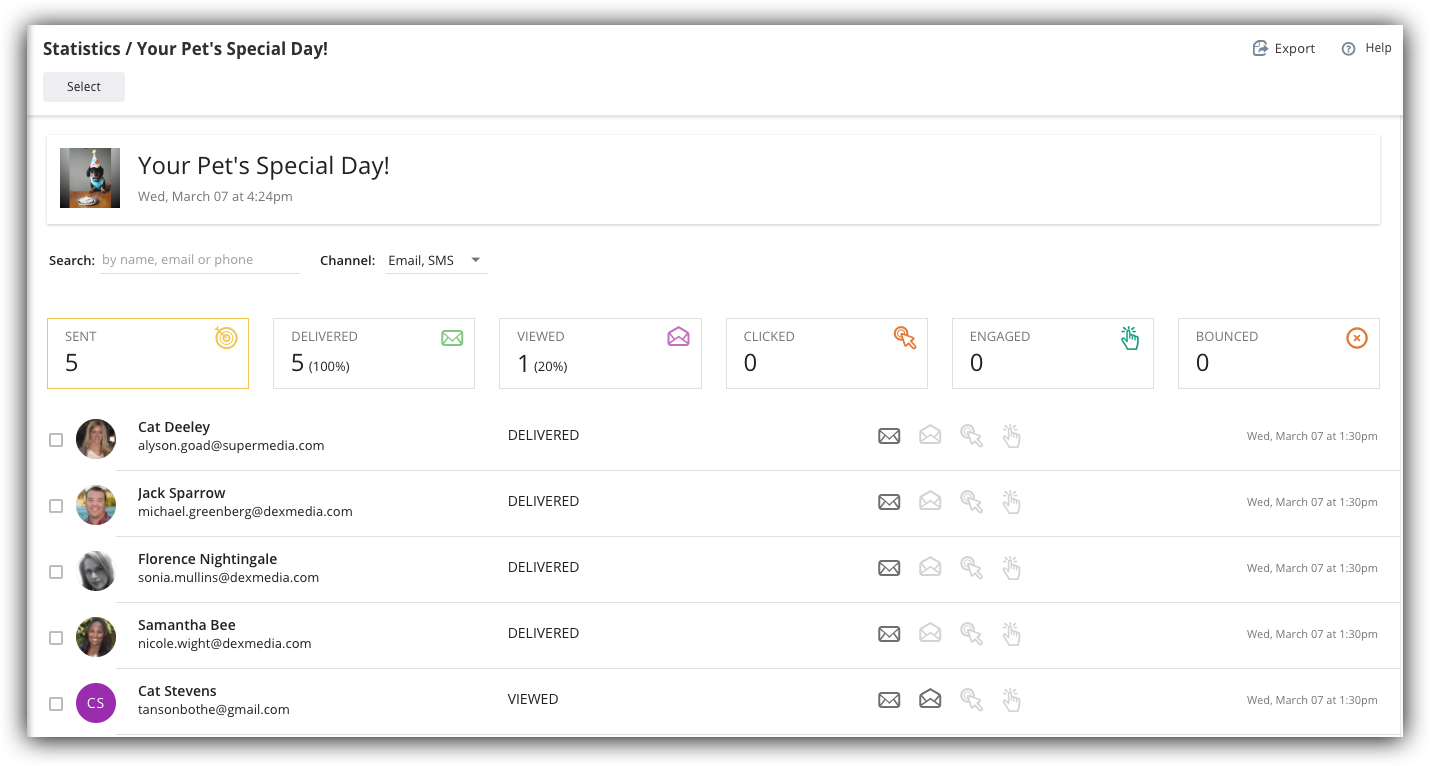Mark the Cat Stevens checkbox

[x=56, y=704]
